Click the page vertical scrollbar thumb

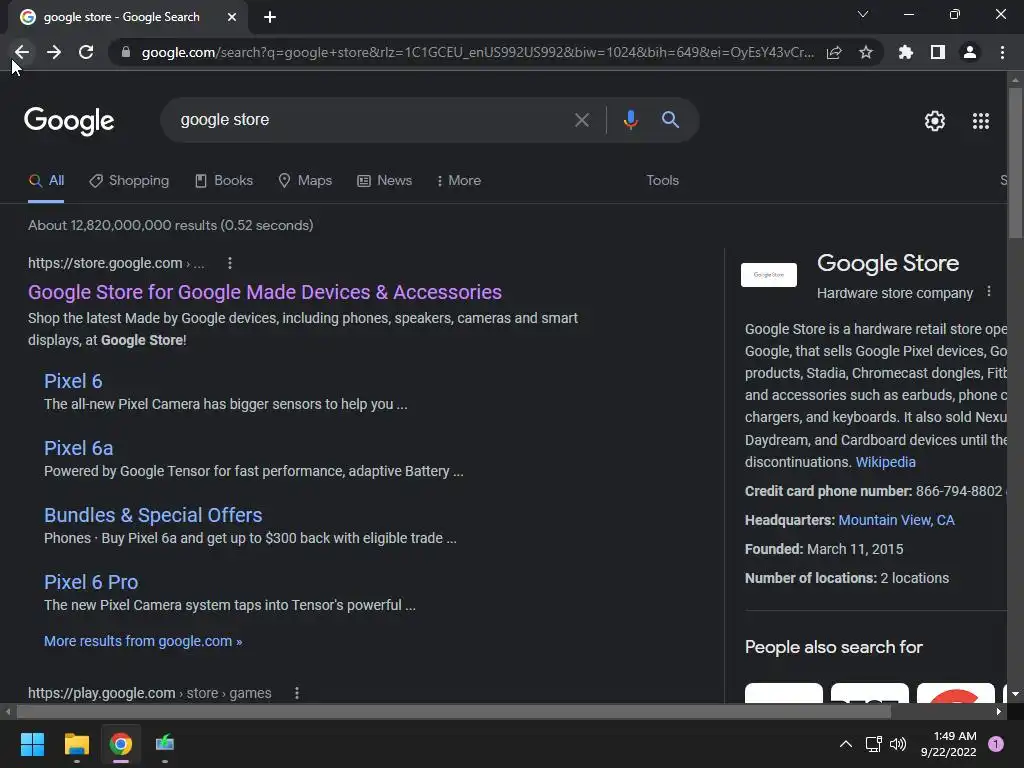(1015, 163)
